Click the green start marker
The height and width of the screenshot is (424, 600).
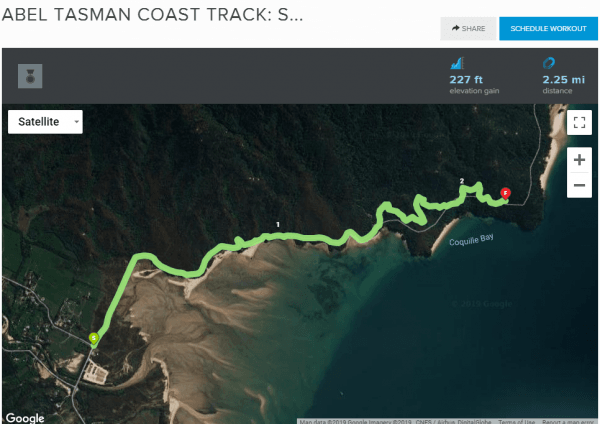pos(94,339)
